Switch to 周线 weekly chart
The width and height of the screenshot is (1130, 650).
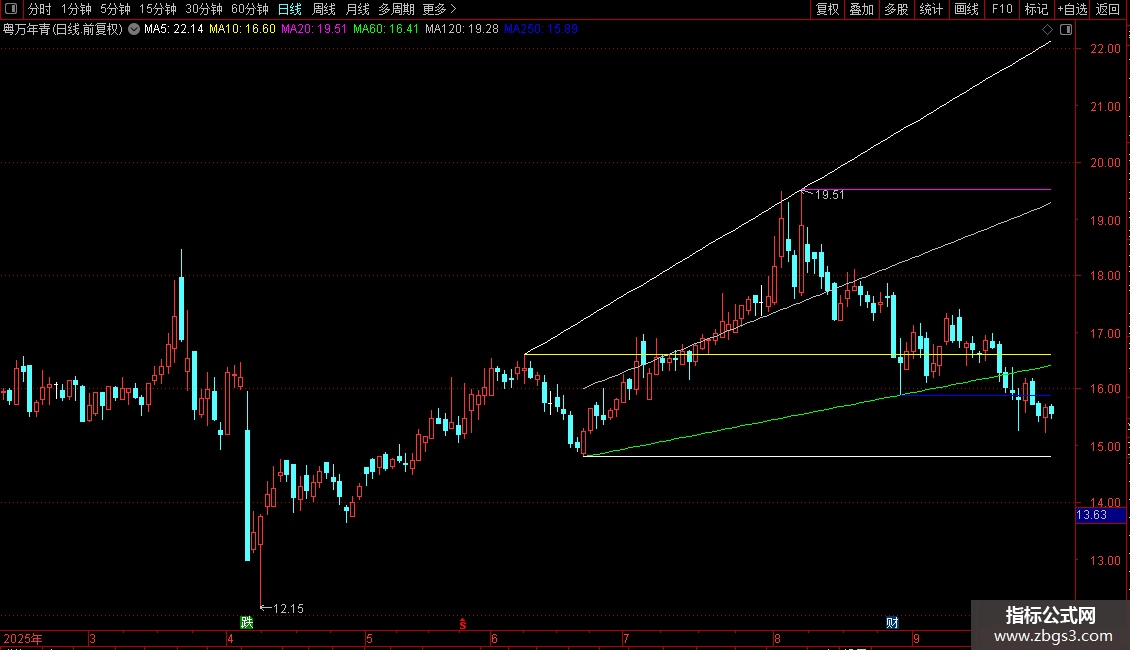coord(324,9)
